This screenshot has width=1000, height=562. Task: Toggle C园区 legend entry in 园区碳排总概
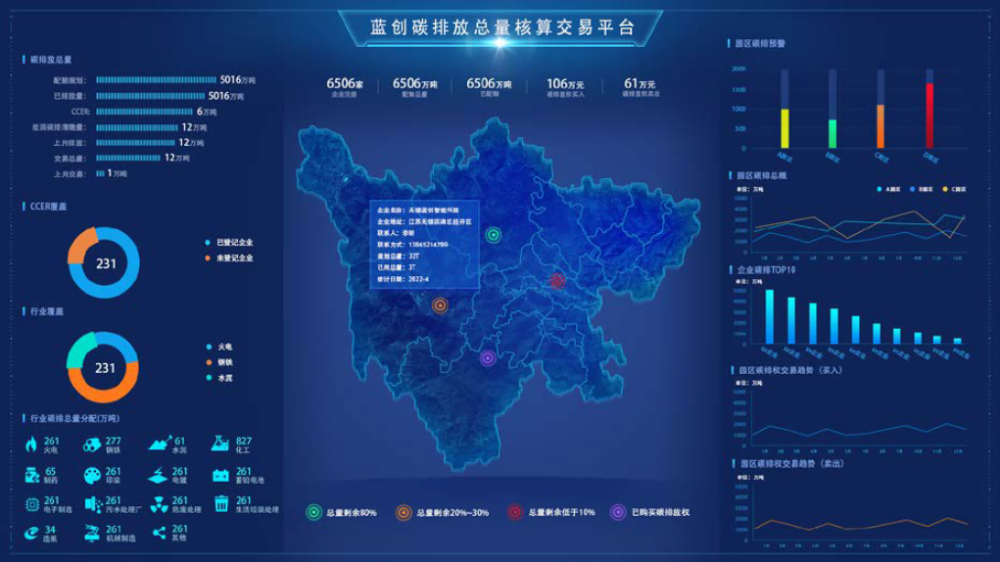pyautogui.click(x=958, y=188)
